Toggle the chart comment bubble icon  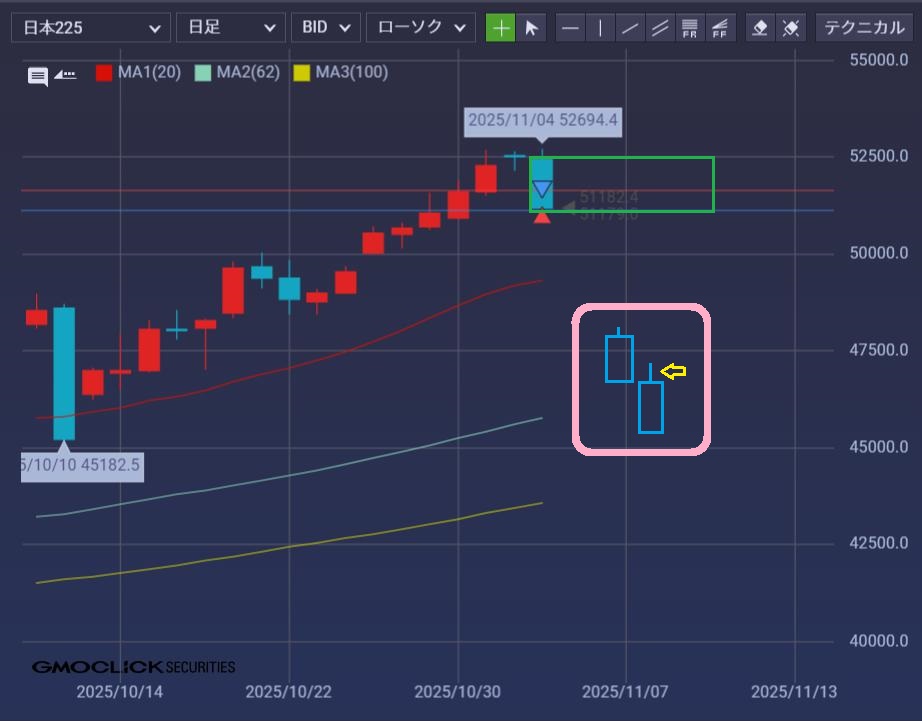tap(37, 76)
